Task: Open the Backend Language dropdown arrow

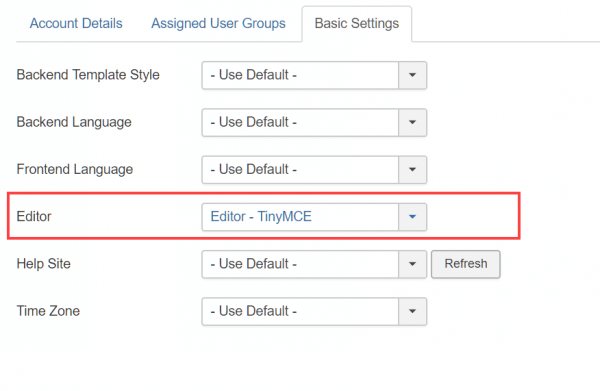Action: click(412, 122)
